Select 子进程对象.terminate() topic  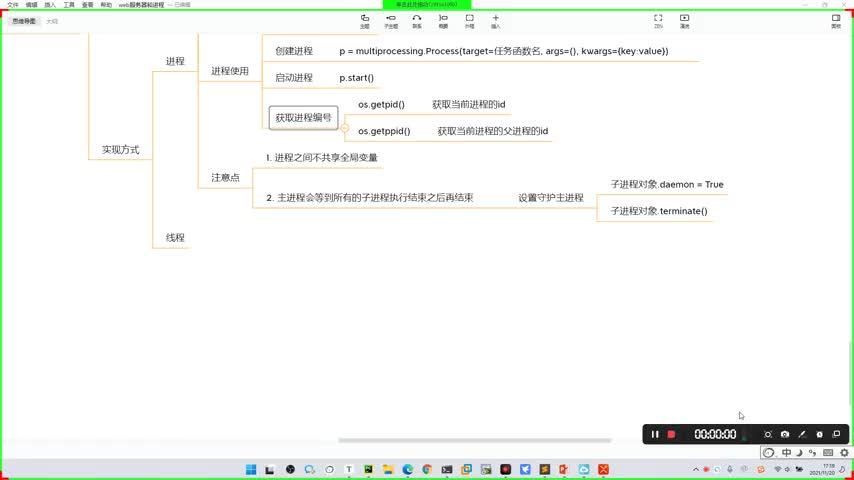(x=659, y=211)
